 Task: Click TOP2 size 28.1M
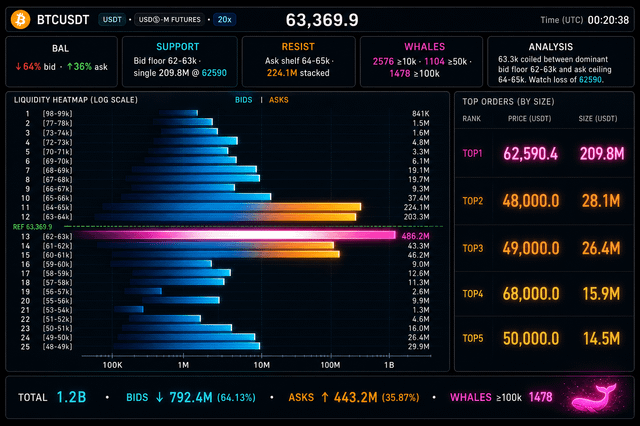[601, 201]
